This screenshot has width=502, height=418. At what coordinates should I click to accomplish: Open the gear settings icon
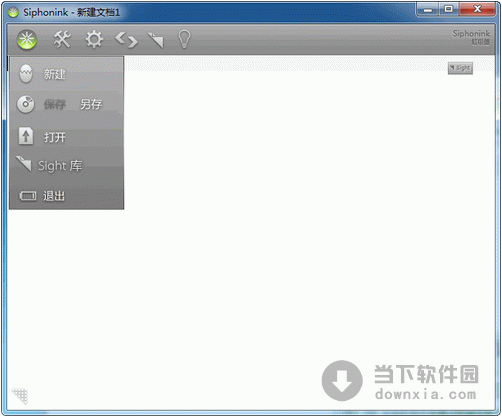[94, 39]
